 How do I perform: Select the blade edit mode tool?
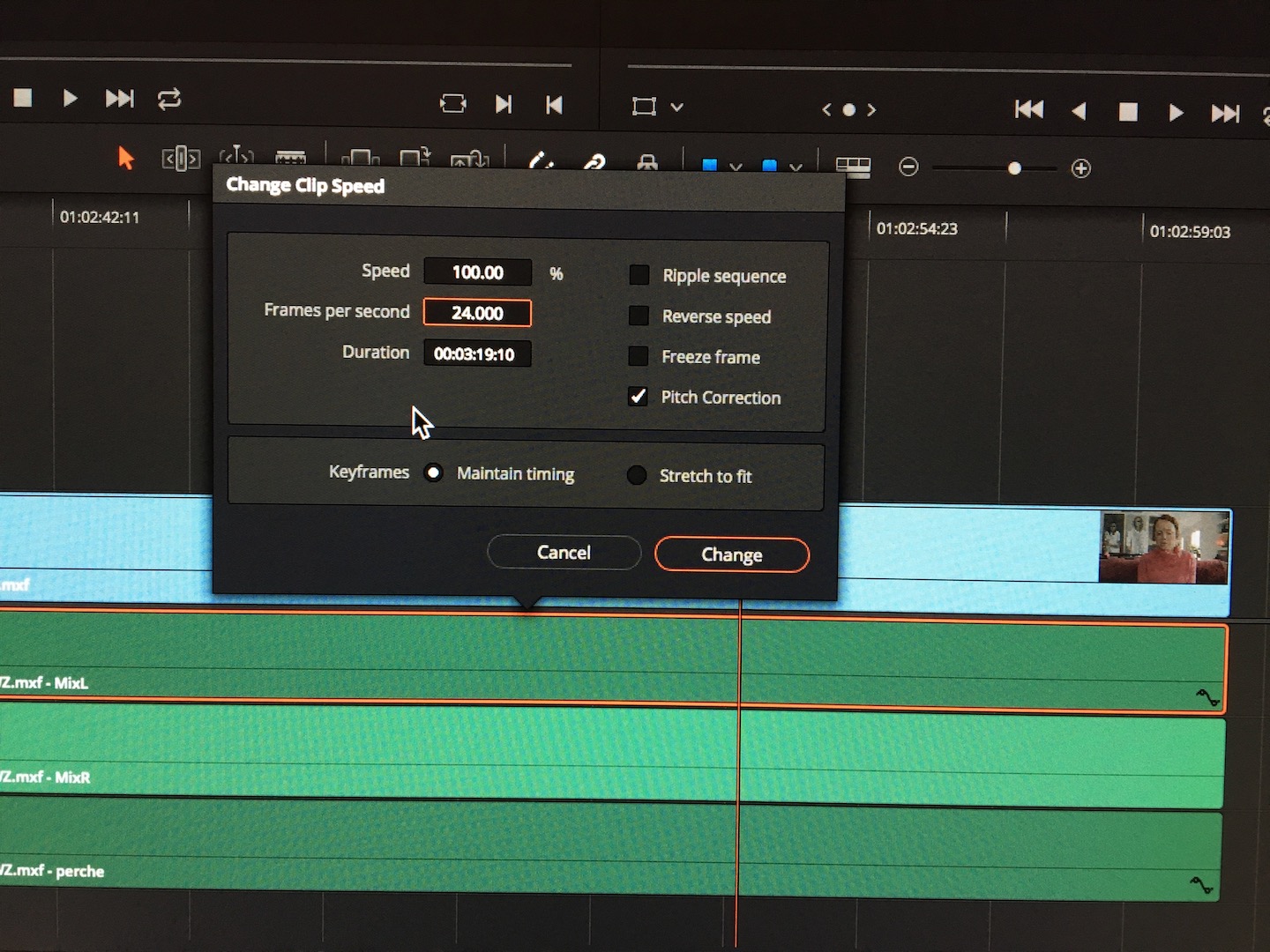pyautogui.click(x=290, y=157)
